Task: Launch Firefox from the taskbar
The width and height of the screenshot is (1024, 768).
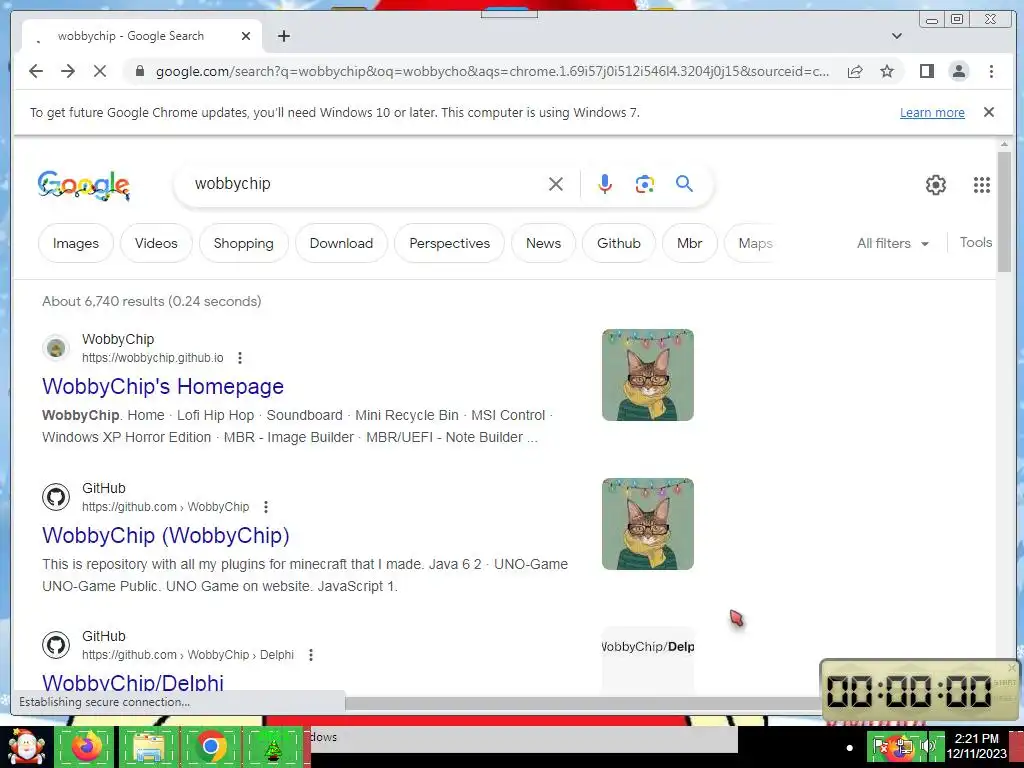Action: [87, 746]
